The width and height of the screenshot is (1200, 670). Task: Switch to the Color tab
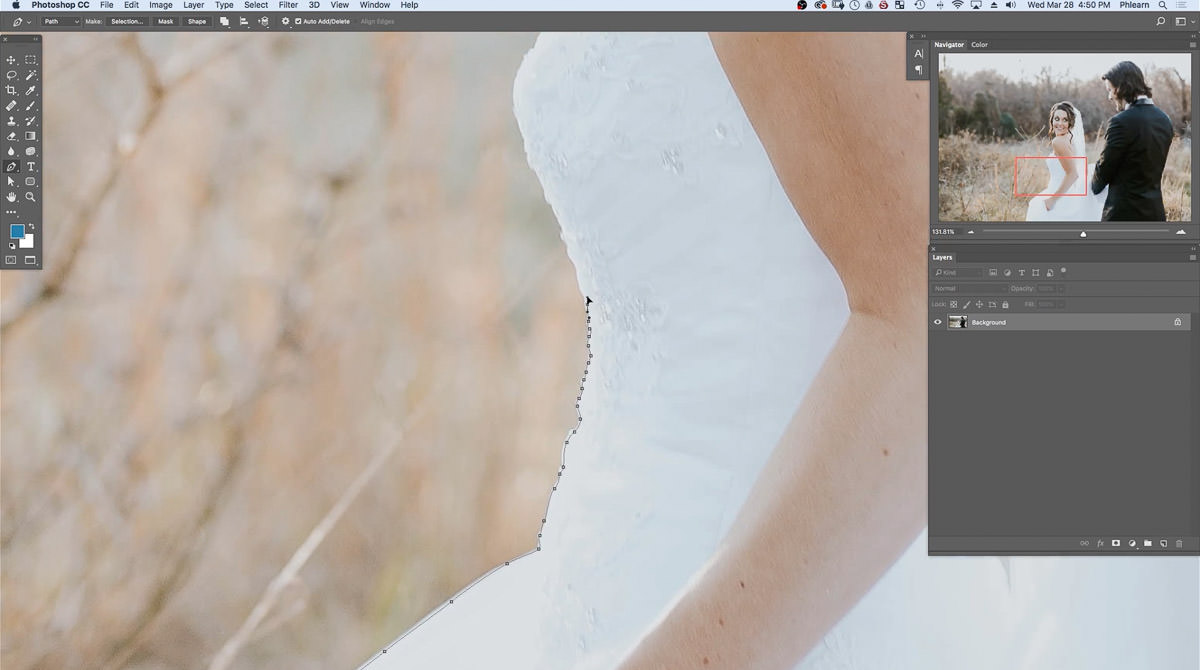[x=980, y=45]
